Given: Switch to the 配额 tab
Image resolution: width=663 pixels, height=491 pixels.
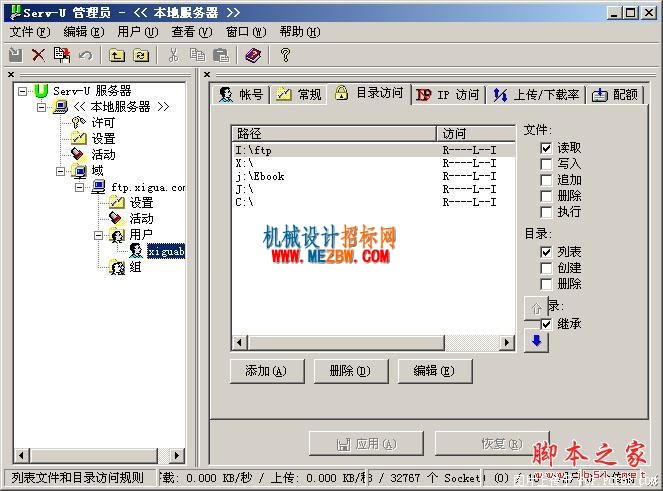Looking at the screenshot, I should pos(614,94).
